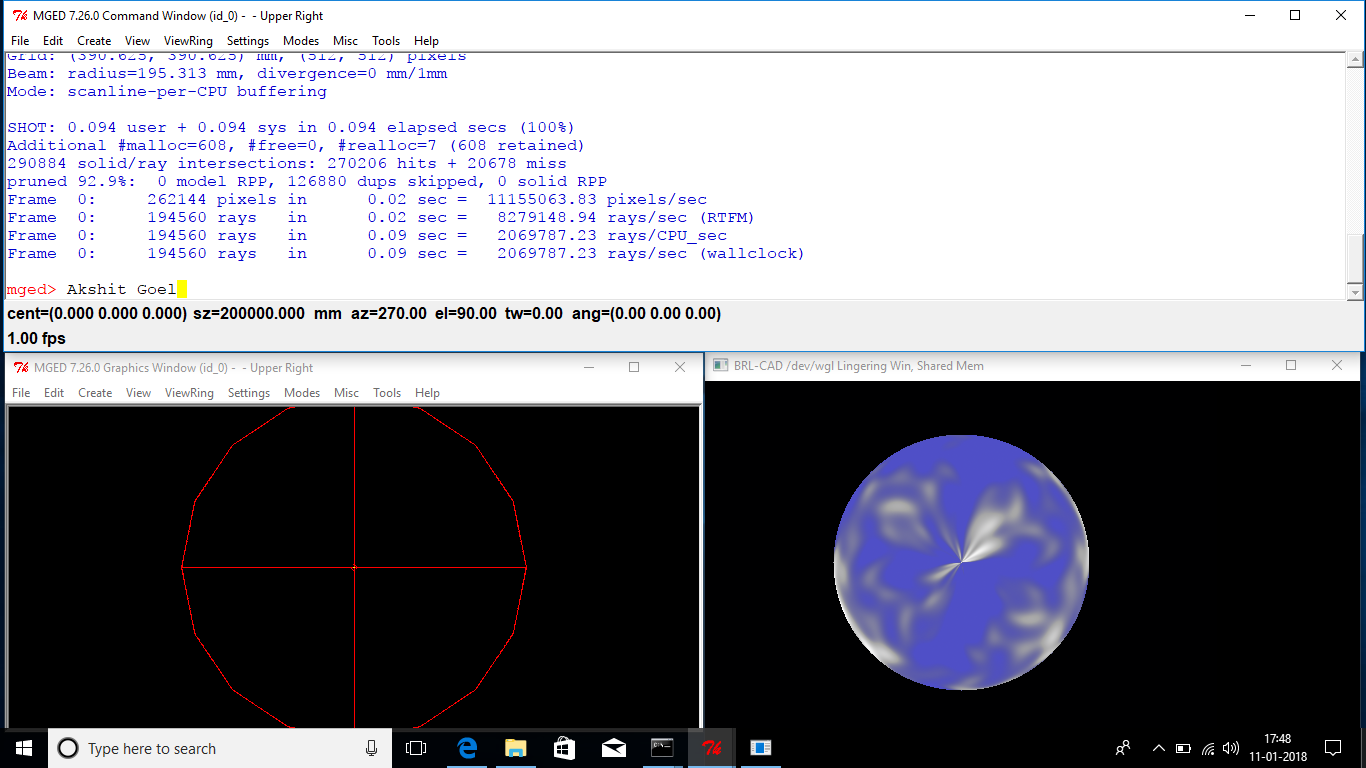This screenshot has height=768, width=1366.
Task: Open File menu in Graphics Window
Action: 21,393
